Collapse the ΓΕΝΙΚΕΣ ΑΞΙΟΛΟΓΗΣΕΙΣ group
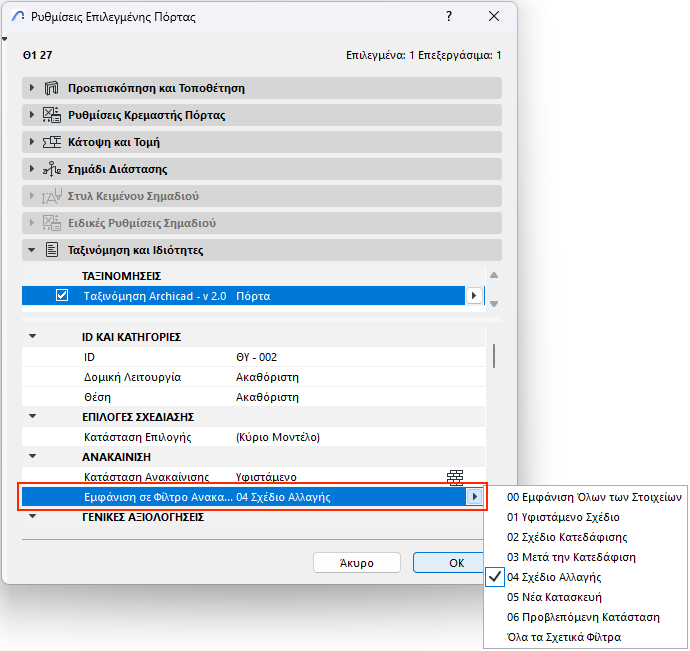Image resolution: width=690 pixels, height=651 pixels. 33,516
